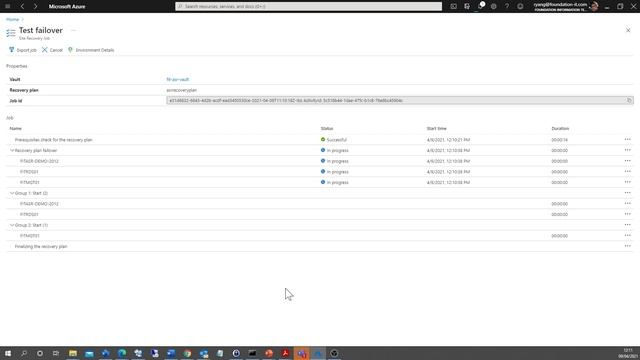Open more options for Group 1: Start row
This screenshot has width=640, height=360.
click(627, 193)
